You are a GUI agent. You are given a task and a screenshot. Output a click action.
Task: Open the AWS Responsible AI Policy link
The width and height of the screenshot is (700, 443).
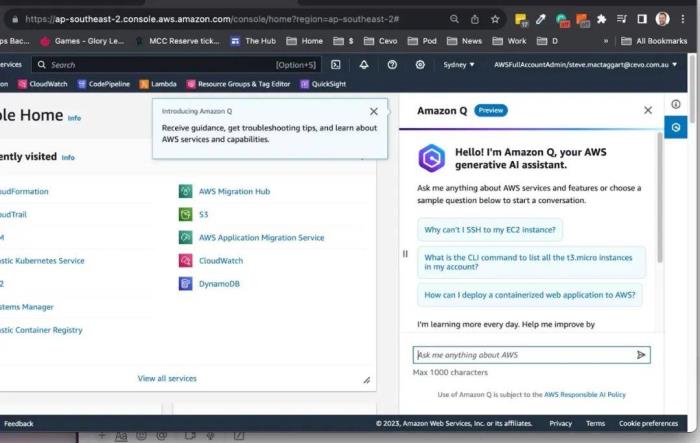[x=585, y=394]
